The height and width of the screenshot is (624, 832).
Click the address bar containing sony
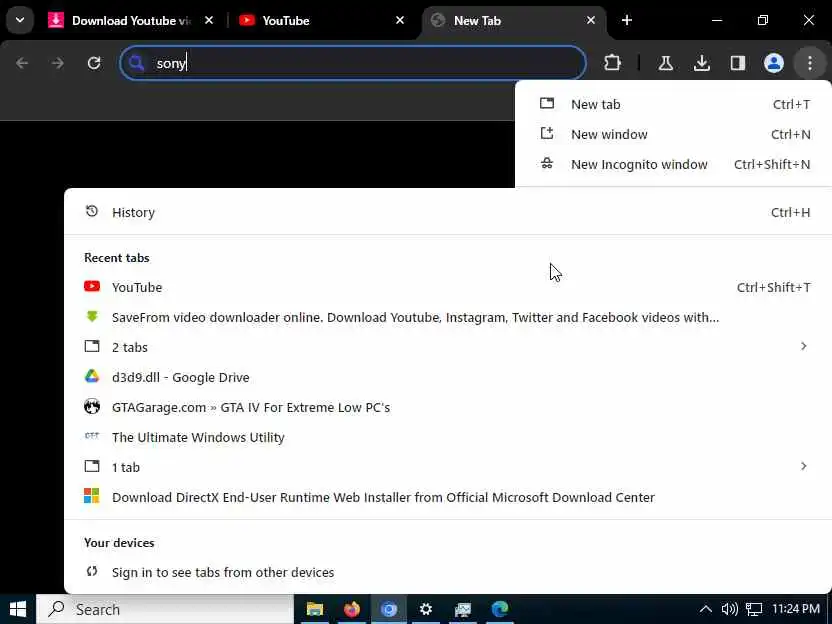click(353, 63)
